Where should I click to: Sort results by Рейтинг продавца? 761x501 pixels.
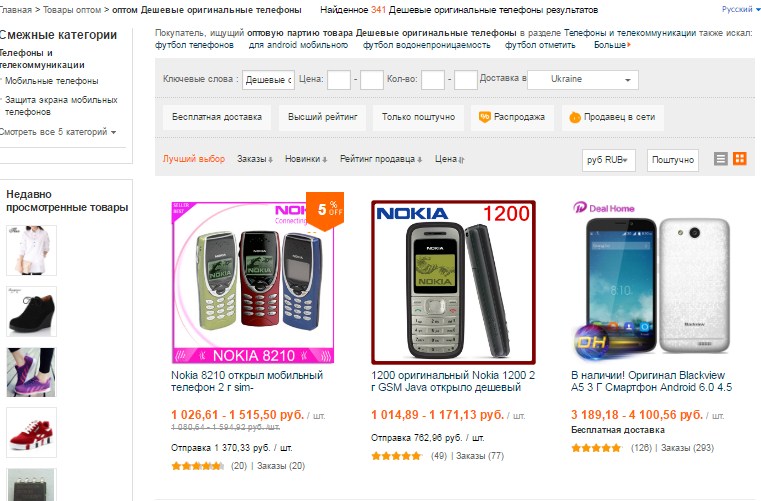point(380,159)
